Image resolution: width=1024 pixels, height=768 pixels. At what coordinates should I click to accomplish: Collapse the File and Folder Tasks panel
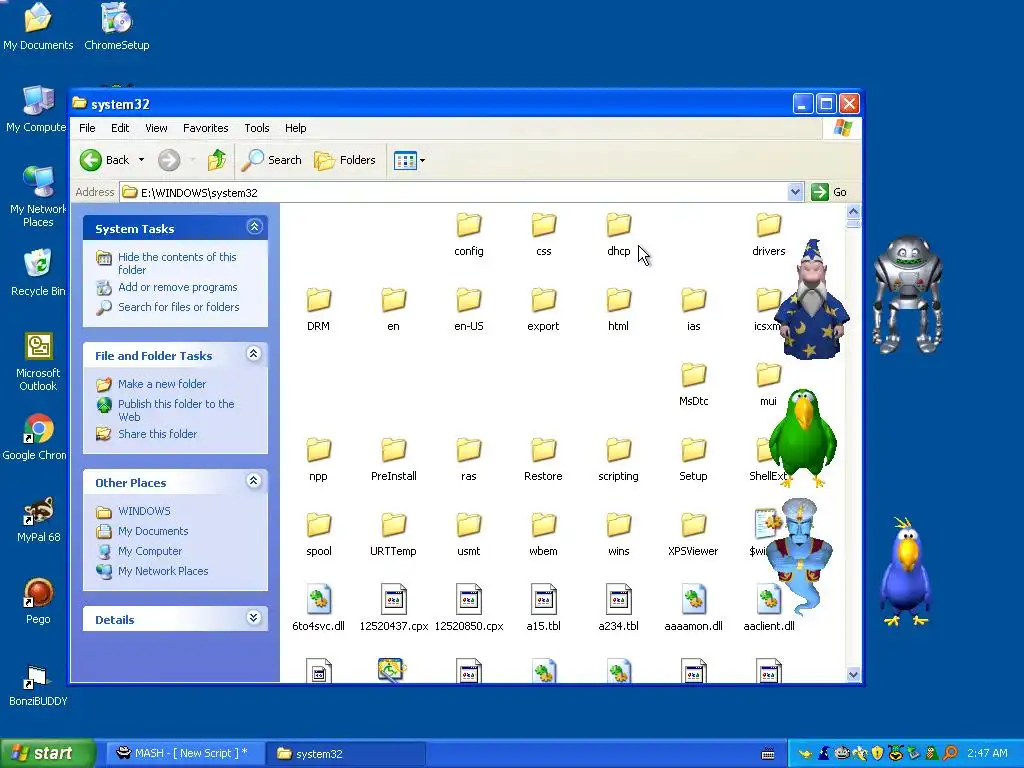click(x=254, y=354)
